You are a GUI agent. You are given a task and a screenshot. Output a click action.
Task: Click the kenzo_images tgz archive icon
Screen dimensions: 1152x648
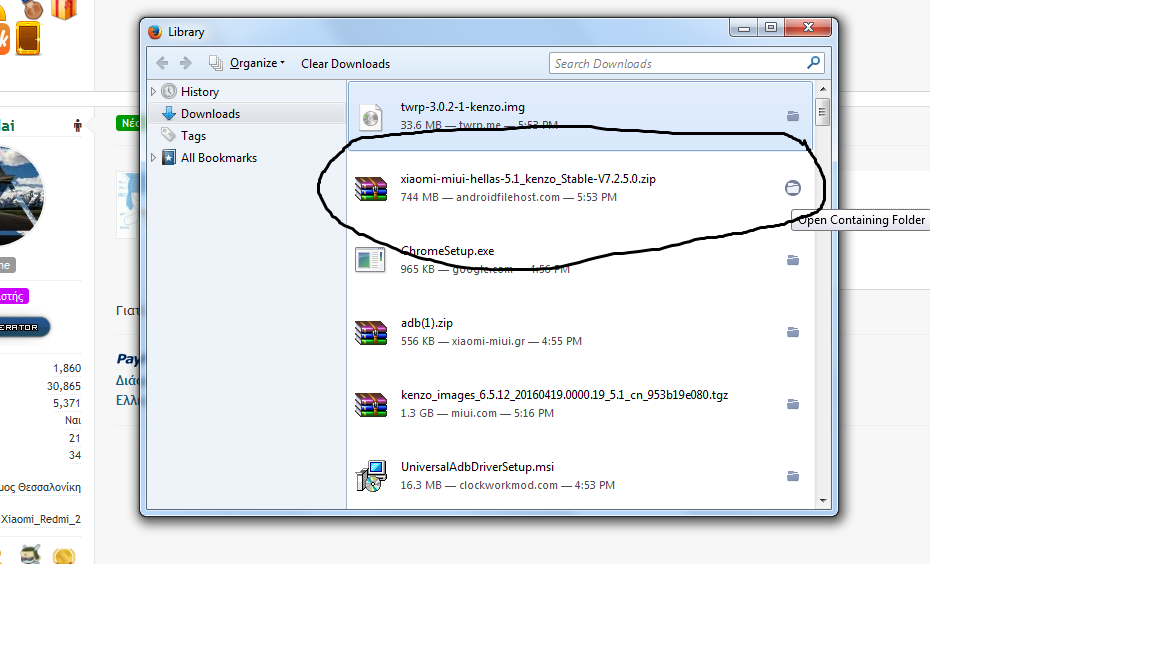371,404
